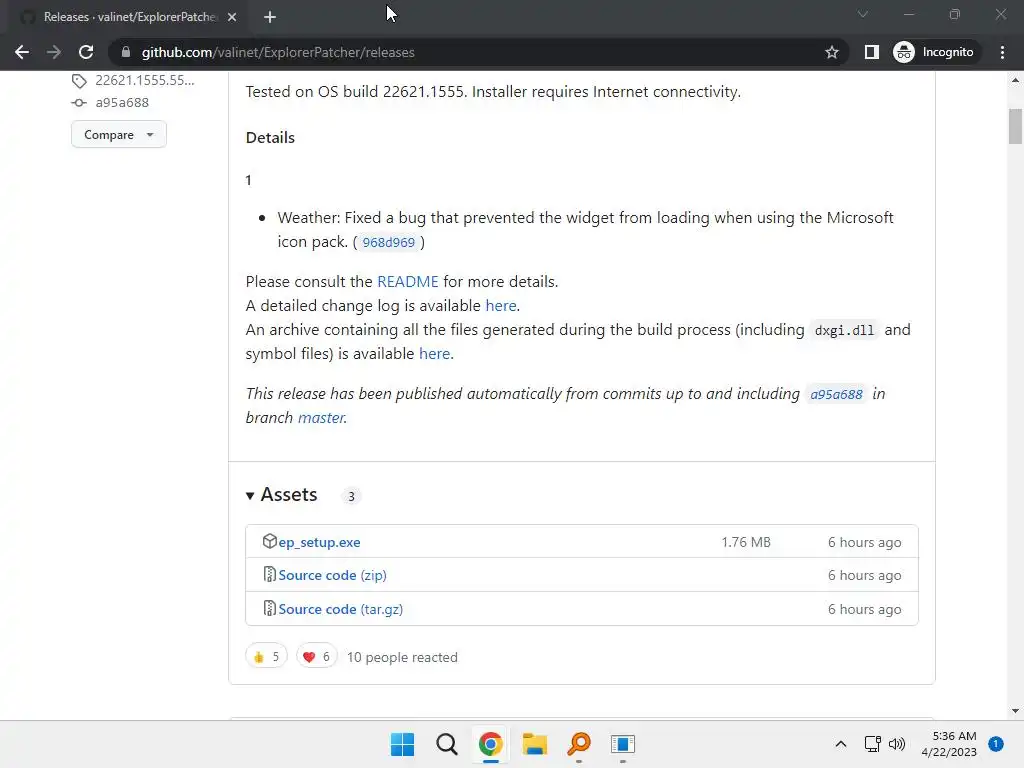
Task: Click the scrollbar down arrow
Action: pos(1015,711)
